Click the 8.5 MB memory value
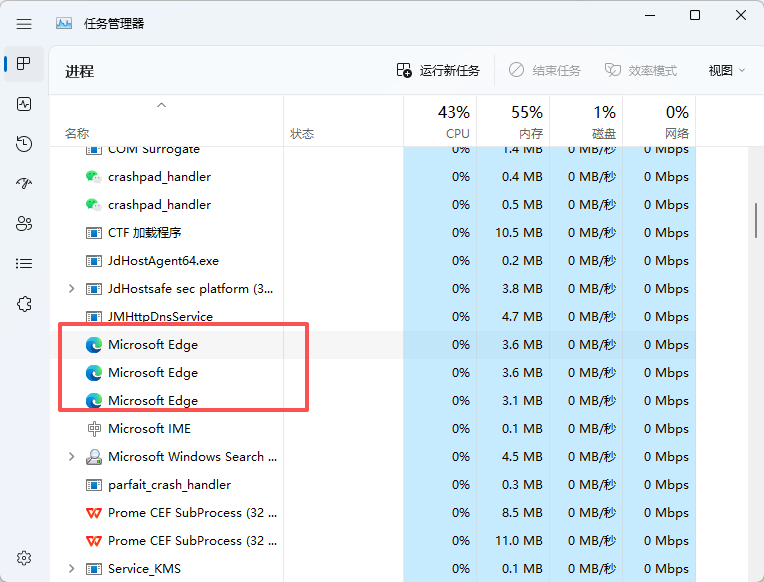 [x=522, y=513]
